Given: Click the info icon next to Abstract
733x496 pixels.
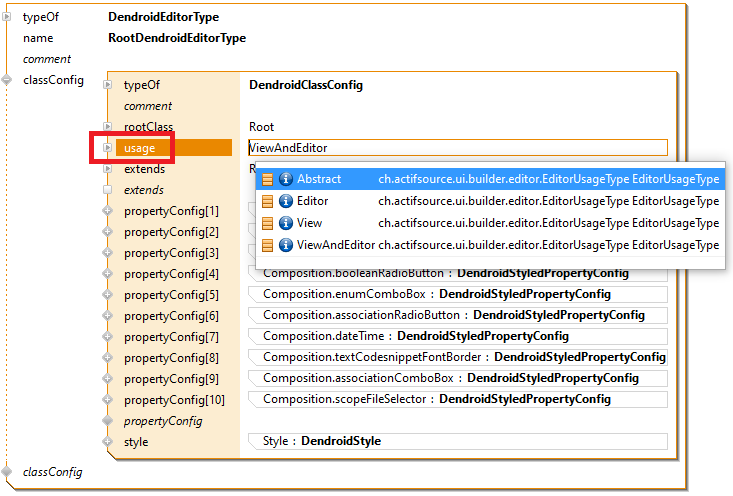Looking at the screenshot, I should [x=285, y=179].
